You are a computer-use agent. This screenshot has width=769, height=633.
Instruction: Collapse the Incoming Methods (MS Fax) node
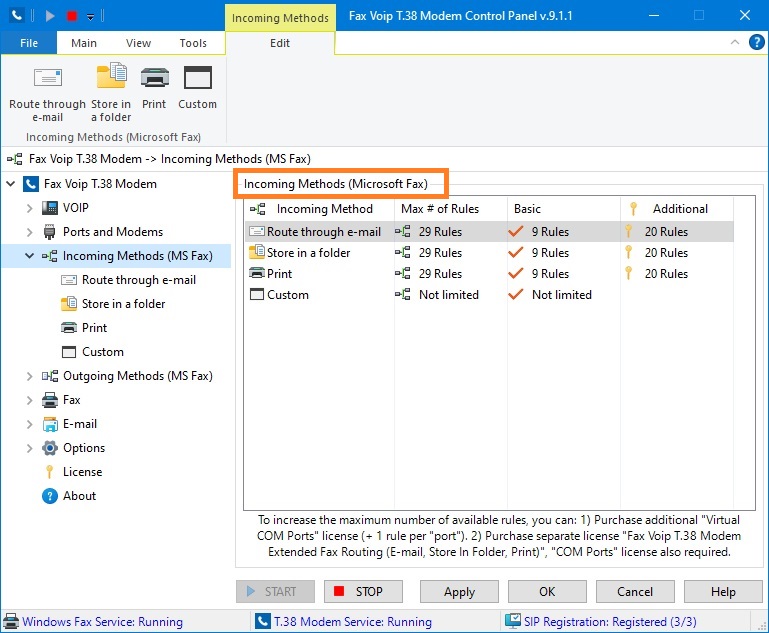pyautogui.click(x=29, y=255)
